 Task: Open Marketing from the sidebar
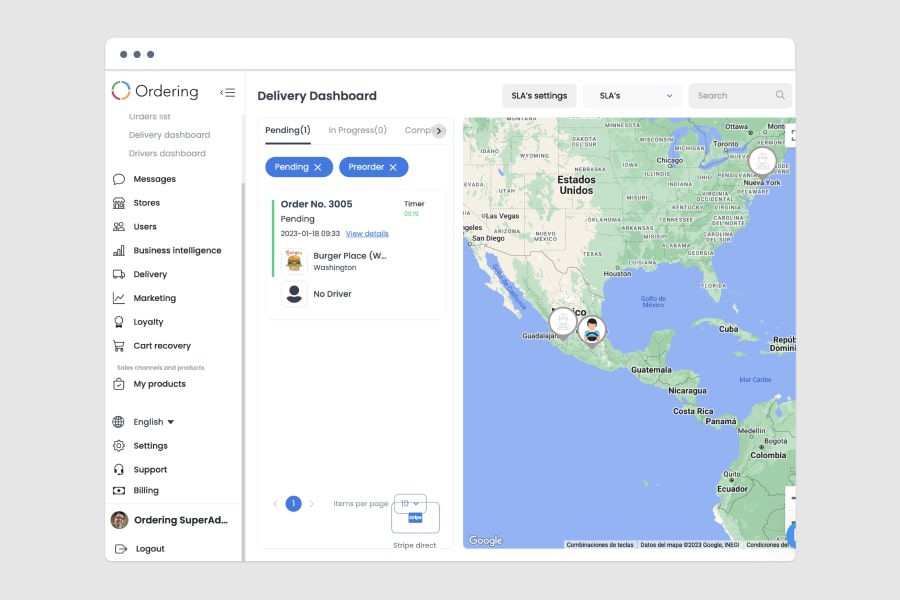[x=154, y=298]
